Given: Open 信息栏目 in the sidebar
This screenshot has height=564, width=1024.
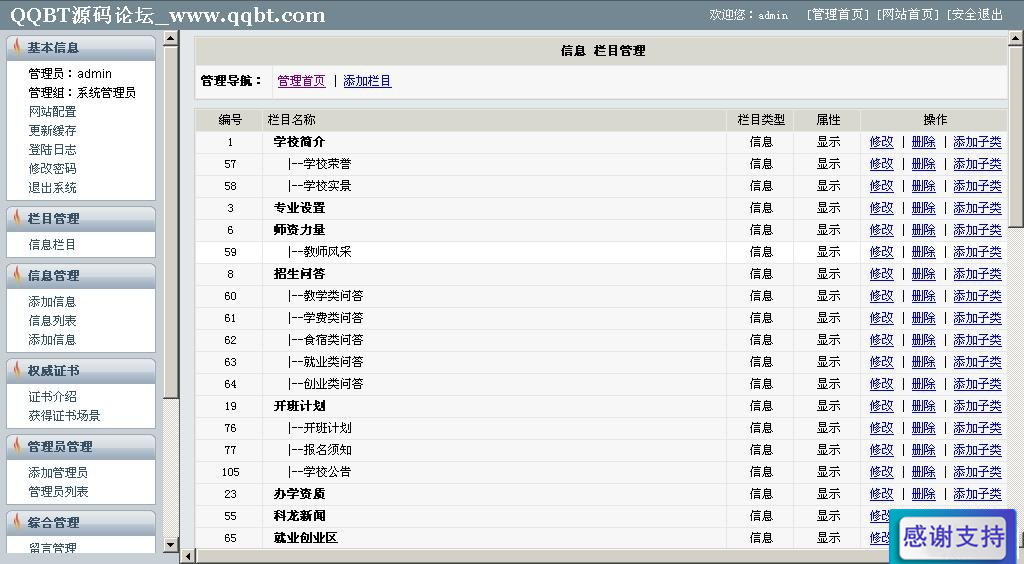Looking at the screenshot, I should [52, 244].
